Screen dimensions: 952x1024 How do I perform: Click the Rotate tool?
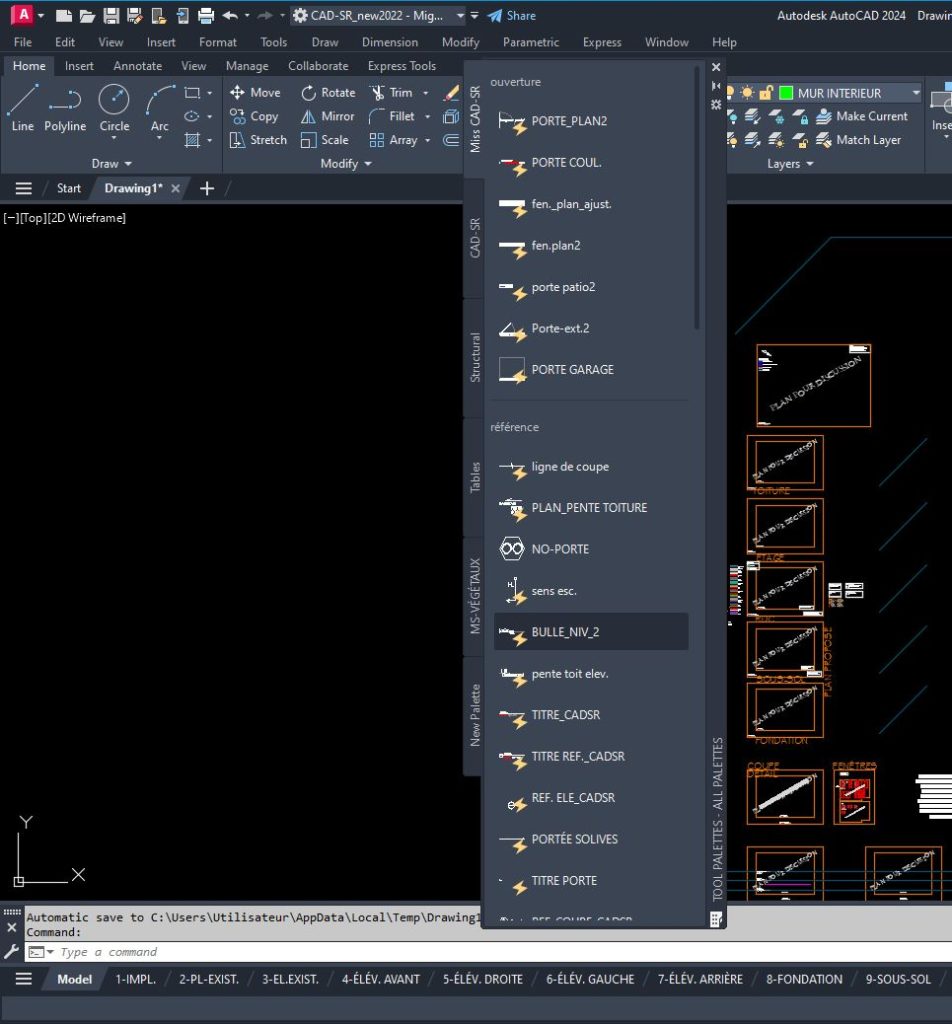pos(328,92)
